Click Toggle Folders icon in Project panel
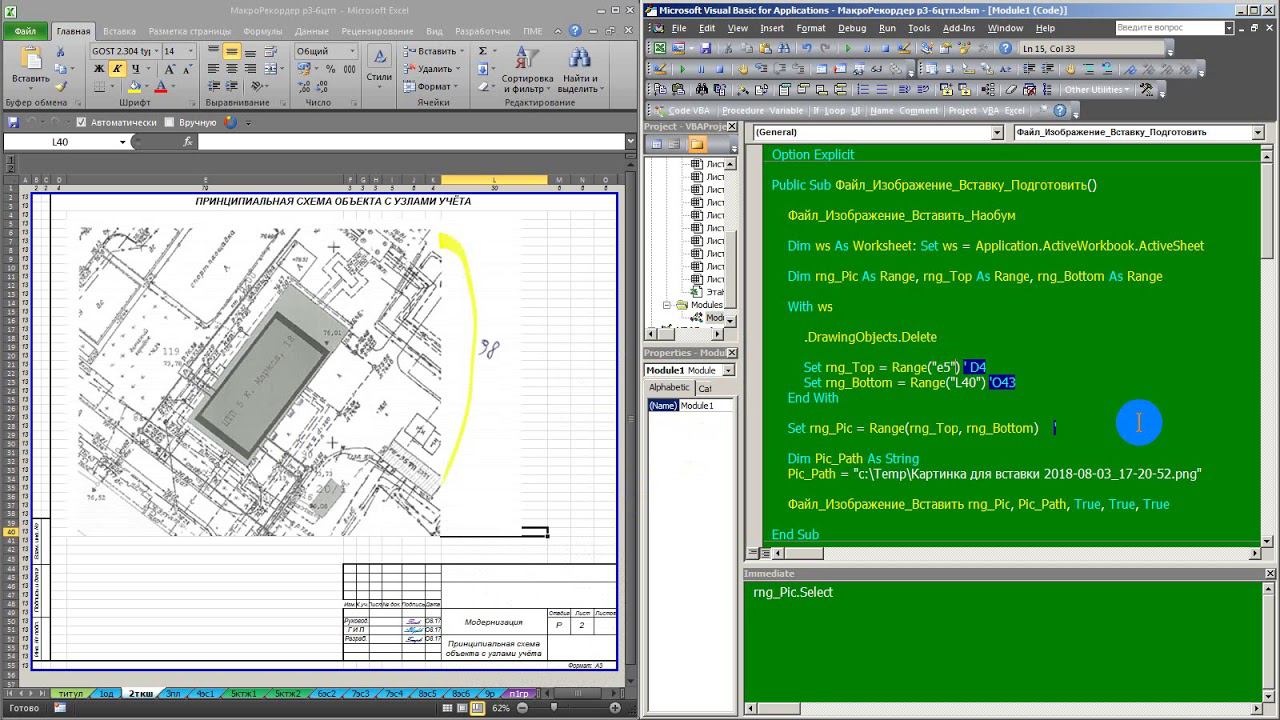The image size is (1280, 720). click(x=697, y=144)
